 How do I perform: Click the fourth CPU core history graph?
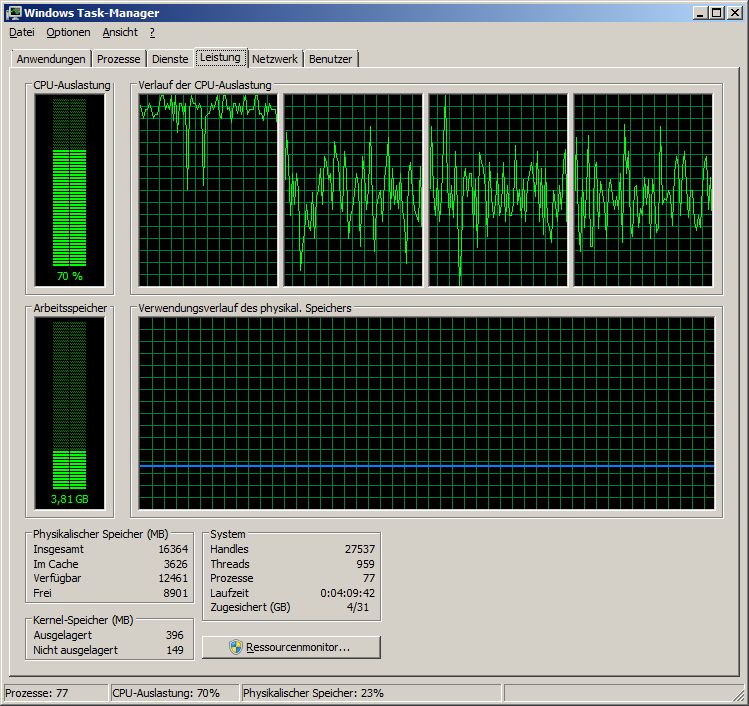coord(643,190)
